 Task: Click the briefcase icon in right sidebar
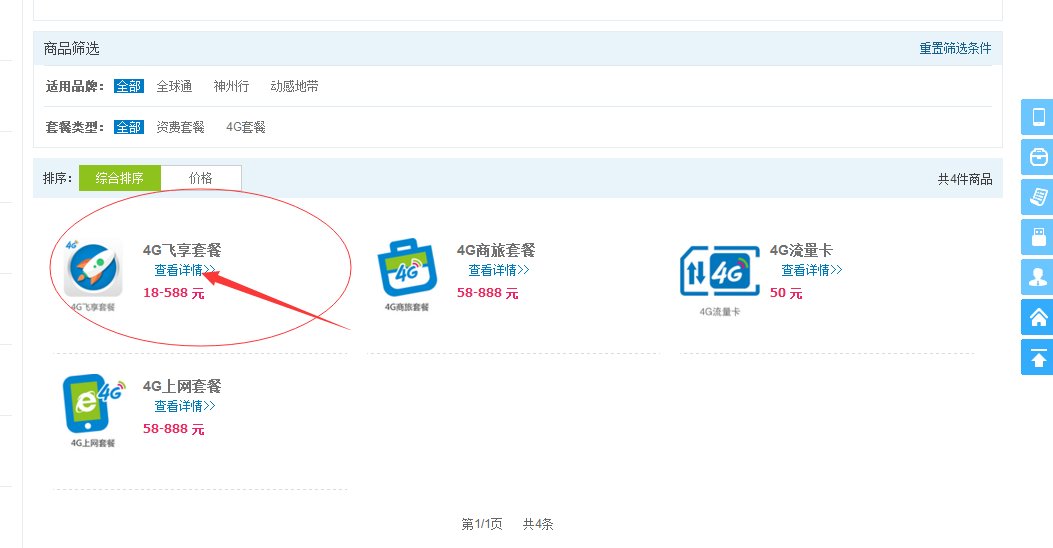click(x=1038, y=157)
